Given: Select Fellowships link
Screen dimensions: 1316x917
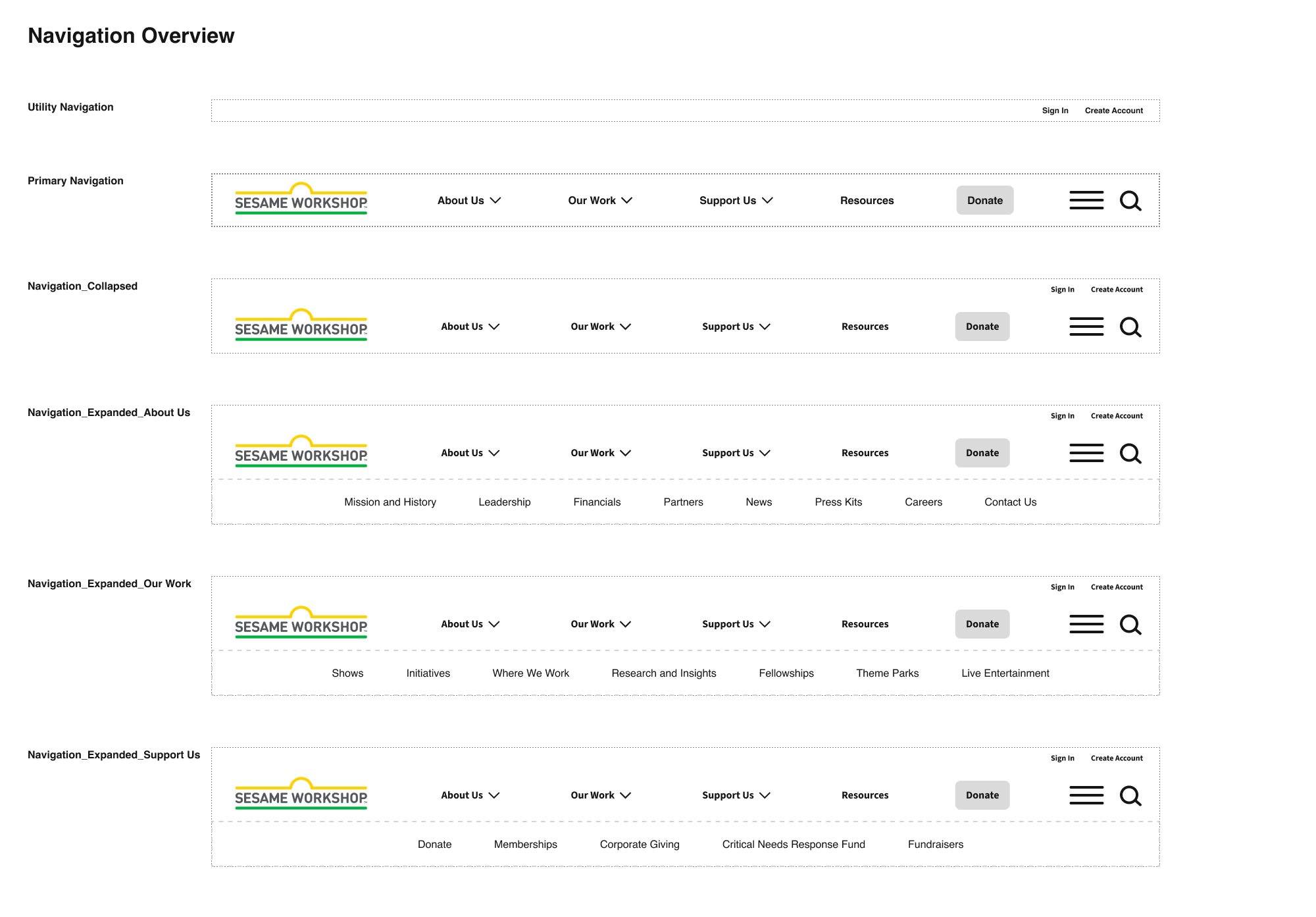Looking at the screenshot, I should 786,673.
